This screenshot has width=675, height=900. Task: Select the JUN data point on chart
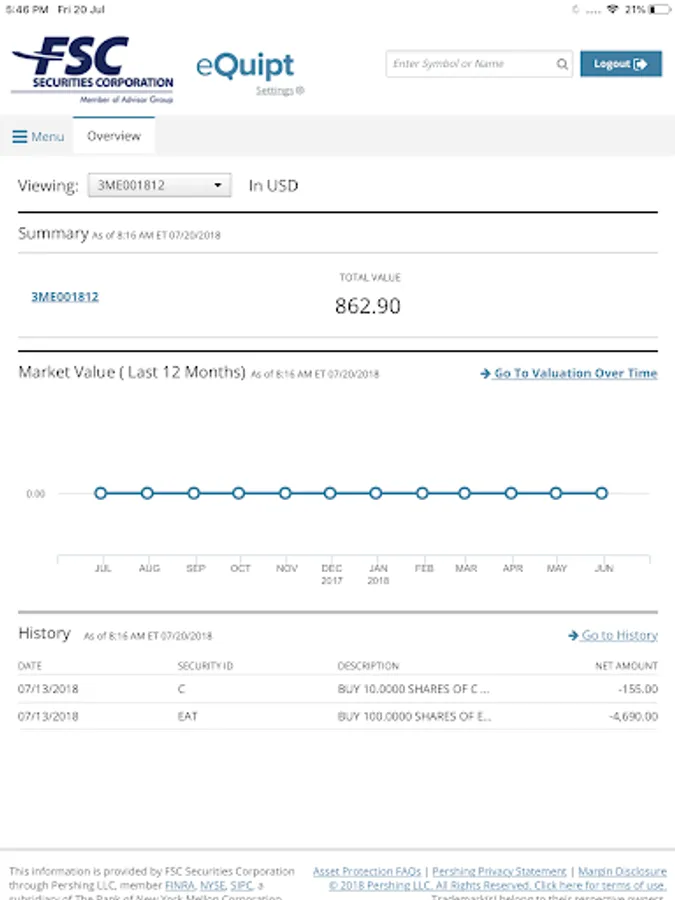click(x=602, y=493)
